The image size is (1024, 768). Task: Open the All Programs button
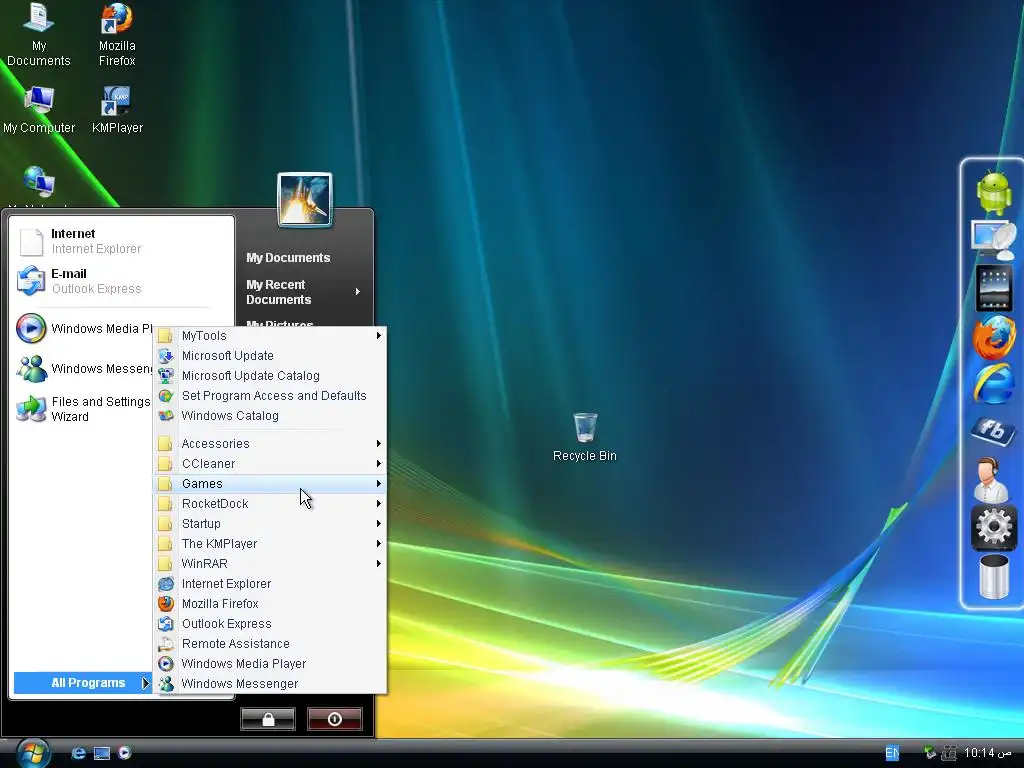tap(83, 683)
